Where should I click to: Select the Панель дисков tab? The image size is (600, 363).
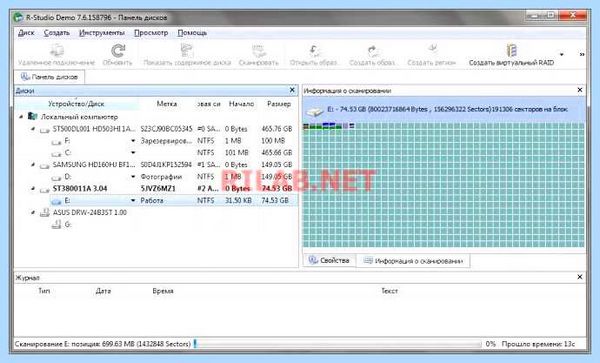49,77
